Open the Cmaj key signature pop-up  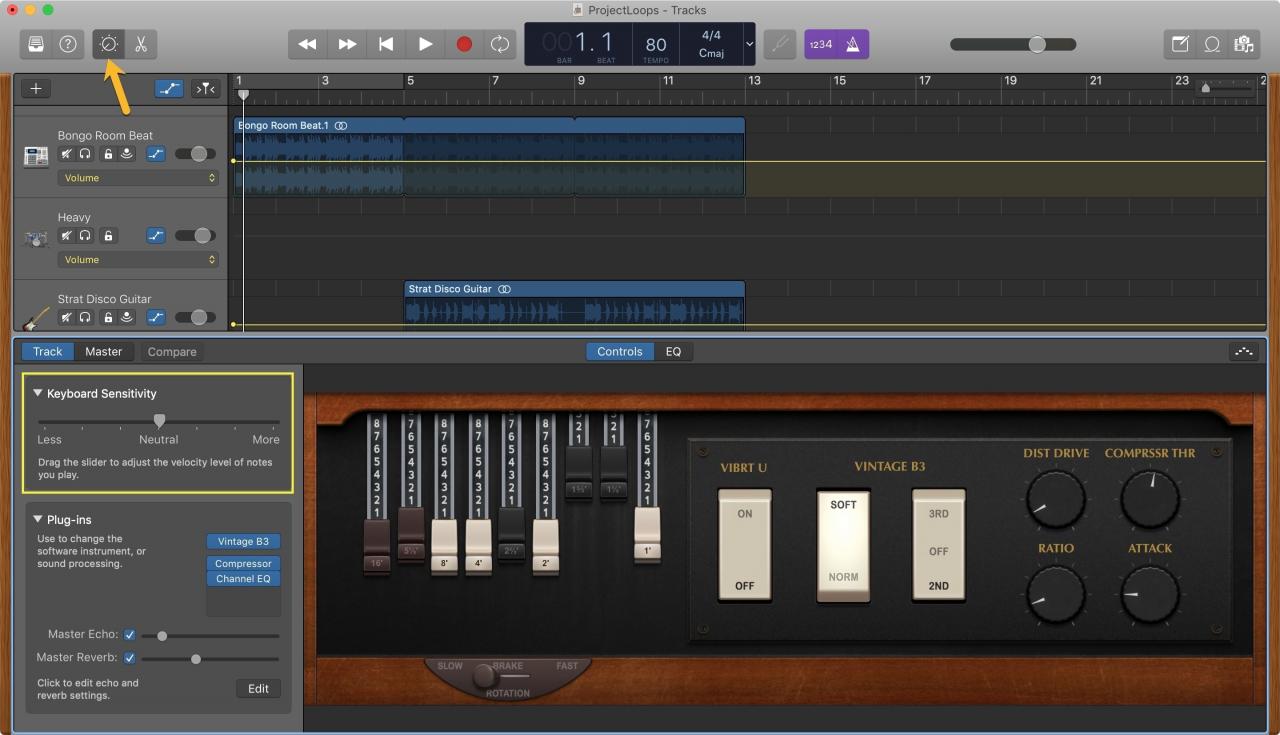coord(711,53)
